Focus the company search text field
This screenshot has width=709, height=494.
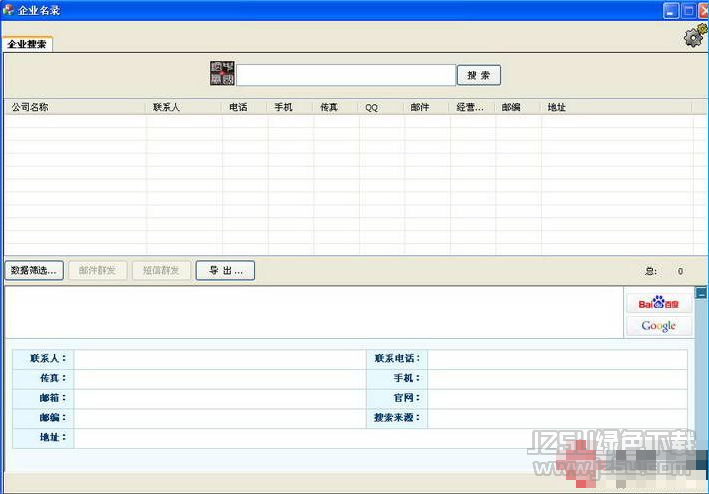[346, 75]
